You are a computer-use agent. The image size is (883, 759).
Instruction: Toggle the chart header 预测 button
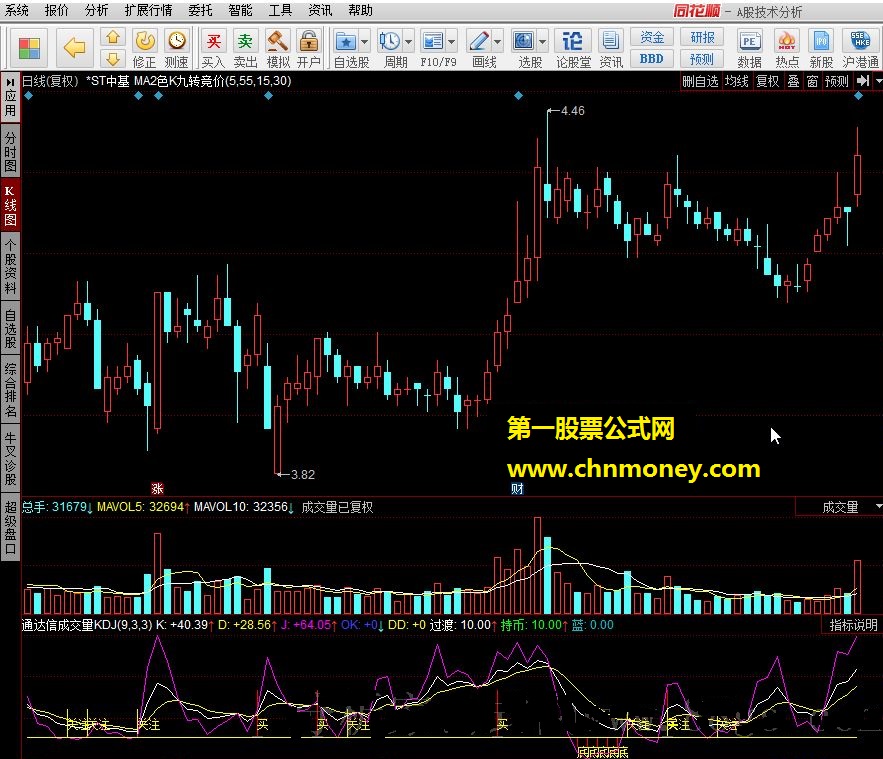[836, 81]
